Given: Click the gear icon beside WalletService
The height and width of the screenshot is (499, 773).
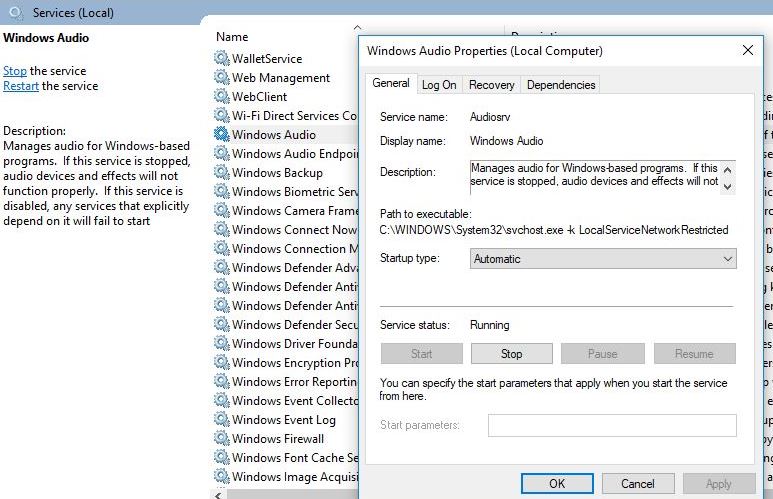Looking at the screenshot, I should (x=222, y=59).
